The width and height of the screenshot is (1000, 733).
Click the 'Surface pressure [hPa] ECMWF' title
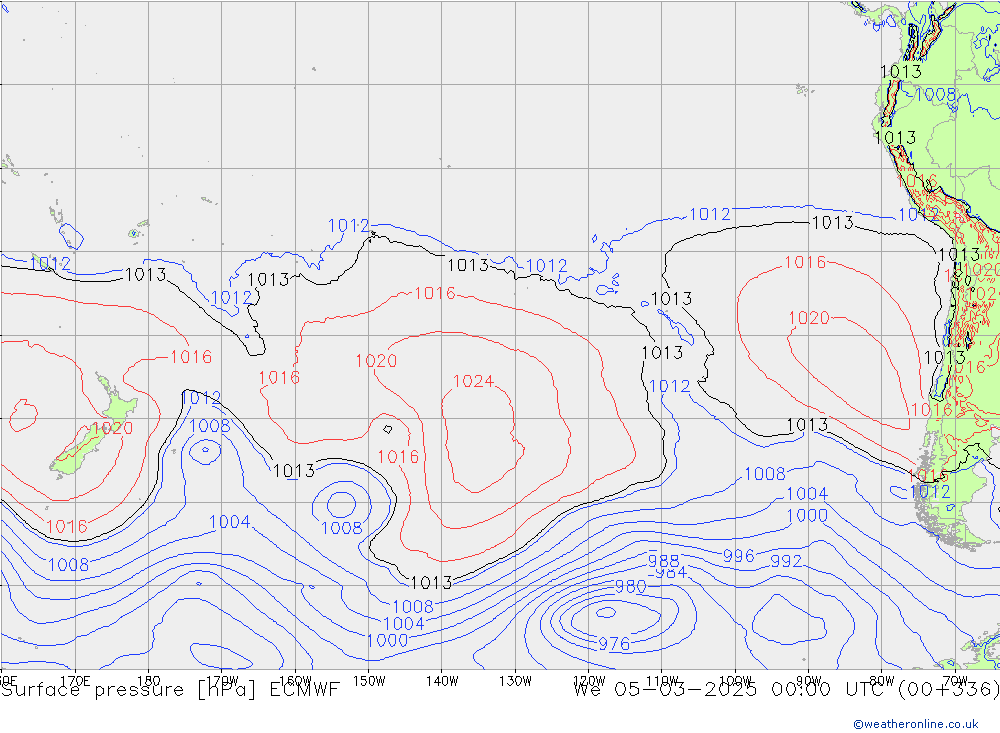170,690
